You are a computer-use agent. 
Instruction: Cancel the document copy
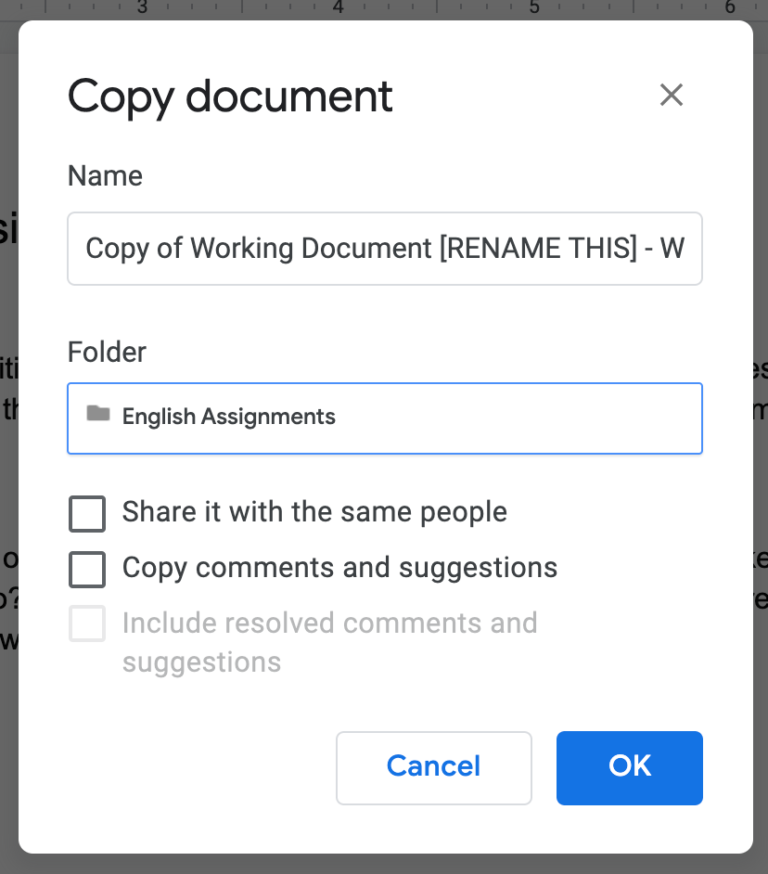coord(433,767)
